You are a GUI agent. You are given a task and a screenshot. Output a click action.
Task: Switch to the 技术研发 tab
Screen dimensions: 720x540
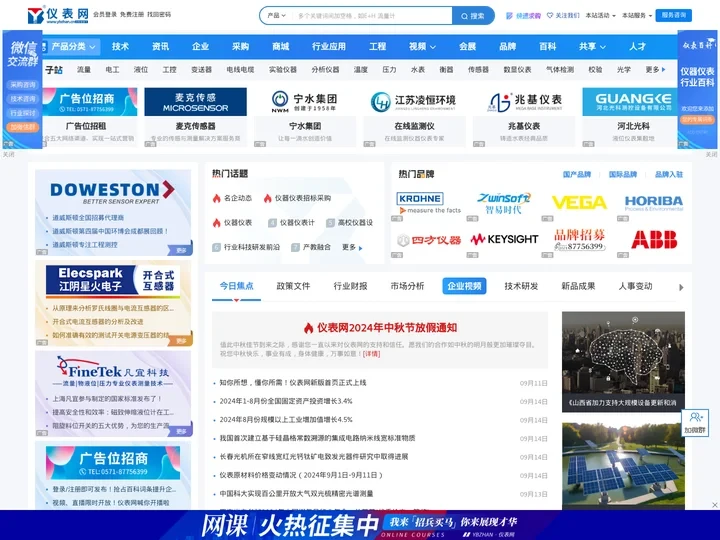click(521, 286)
